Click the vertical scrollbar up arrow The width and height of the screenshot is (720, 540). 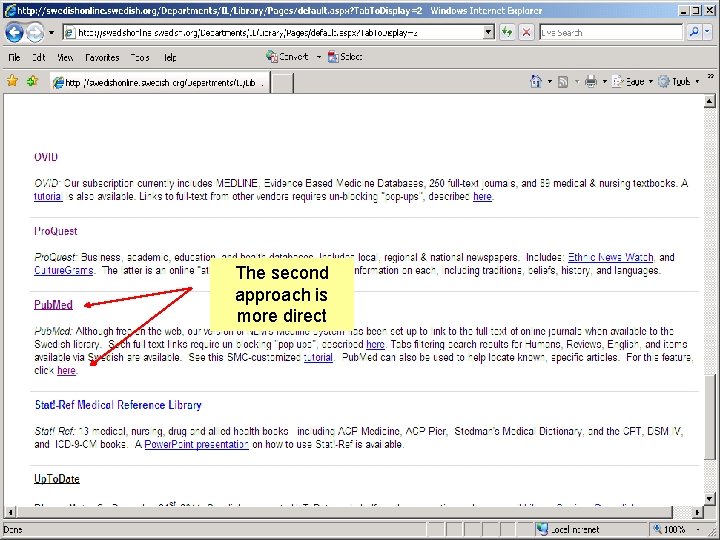(x=709, y=101)
